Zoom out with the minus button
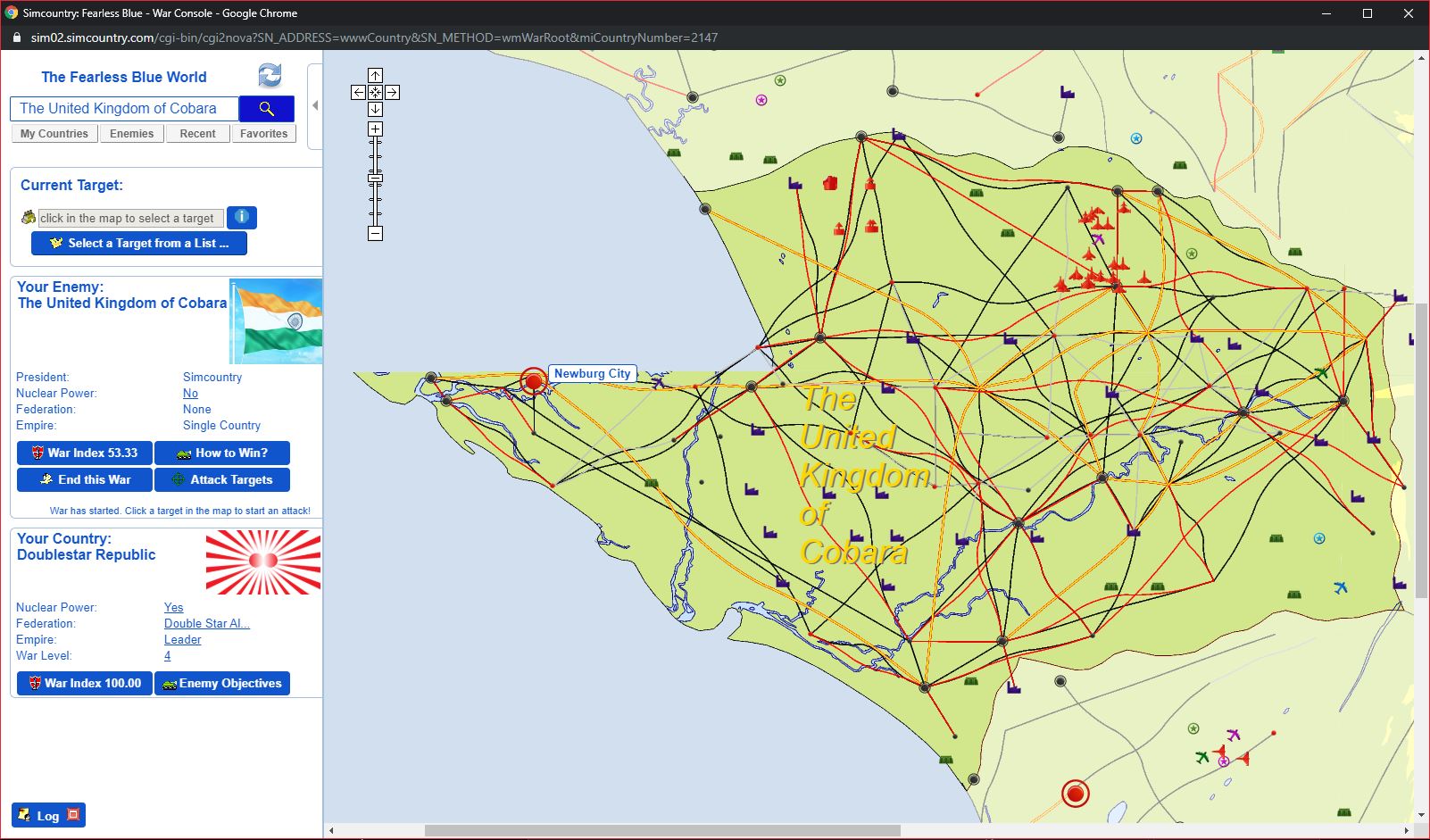Image resolution: width=1430 pixels, height=840 pixels. point(376,234)
